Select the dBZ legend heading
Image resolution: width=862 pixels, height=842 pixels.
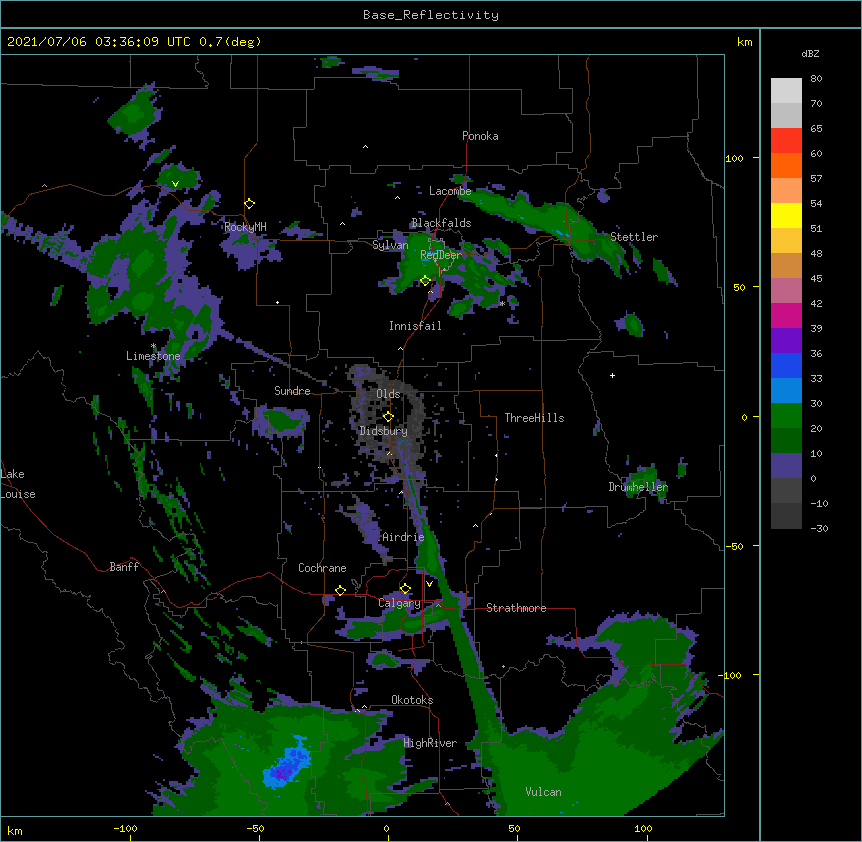810,53
